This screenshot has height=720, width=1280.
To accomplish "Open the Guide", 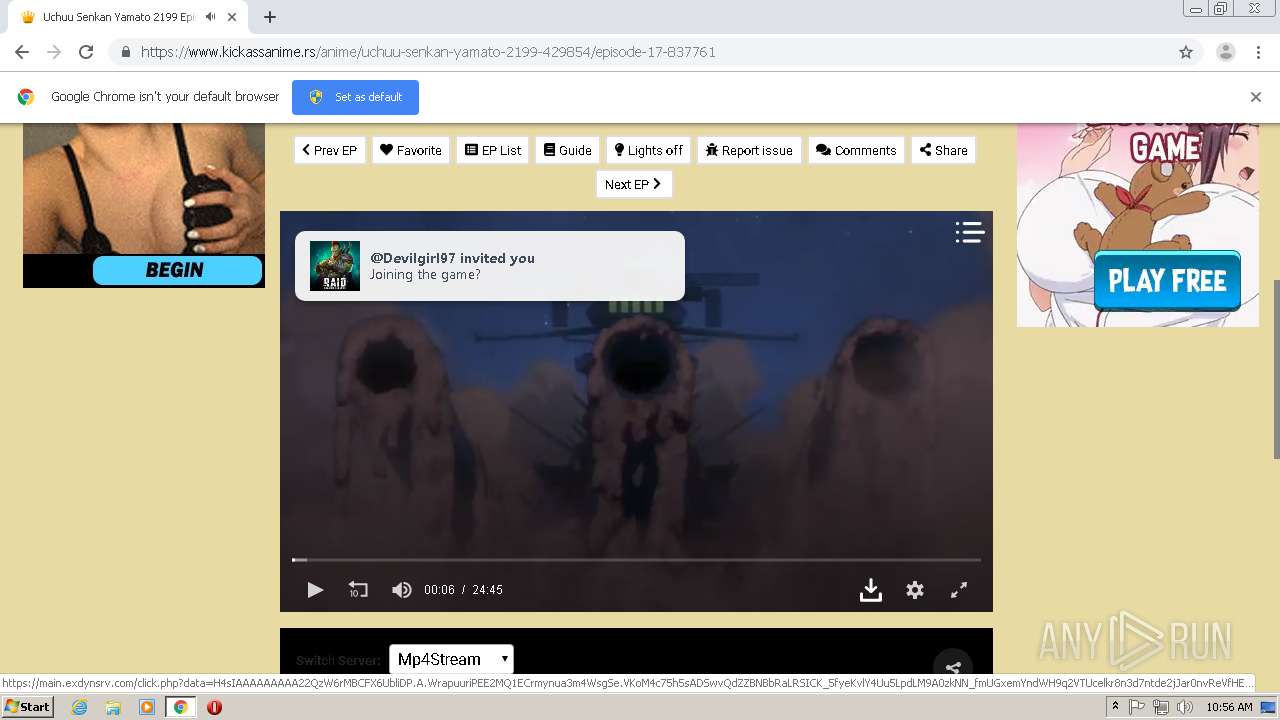I will click(x=568, y=150).
